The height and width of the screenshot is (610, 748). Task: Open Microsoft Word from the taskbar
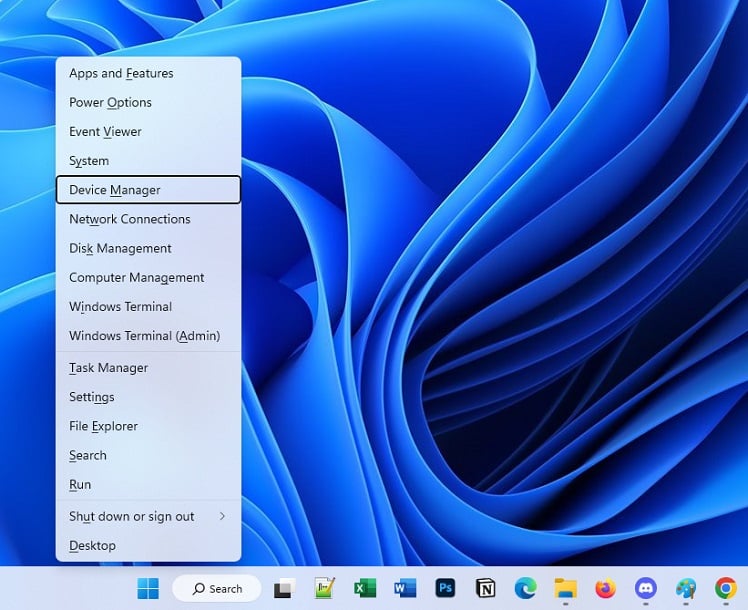[405, 588]
